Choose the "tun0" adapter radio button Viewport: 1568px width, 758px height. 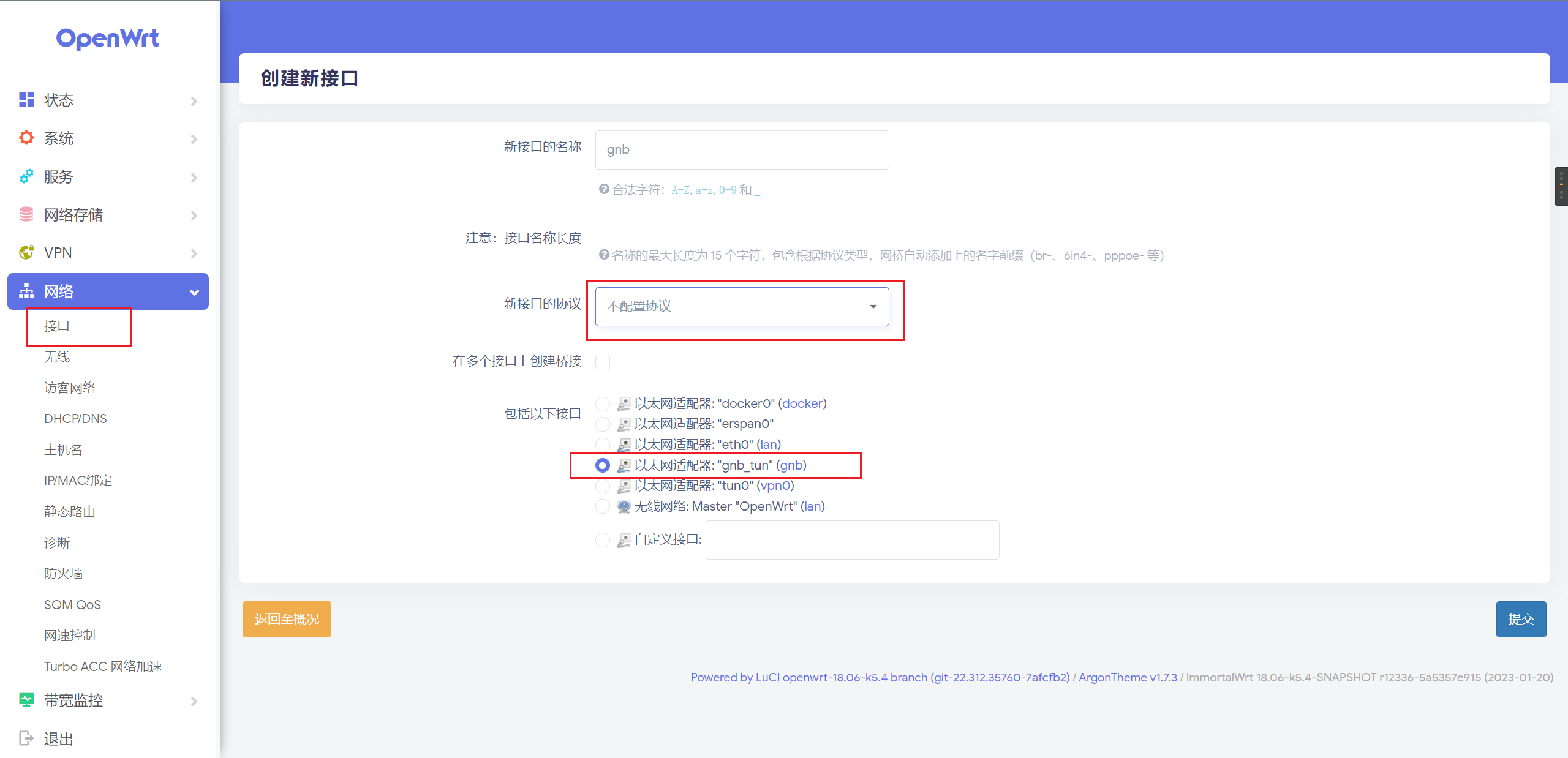tap(603, 486)
